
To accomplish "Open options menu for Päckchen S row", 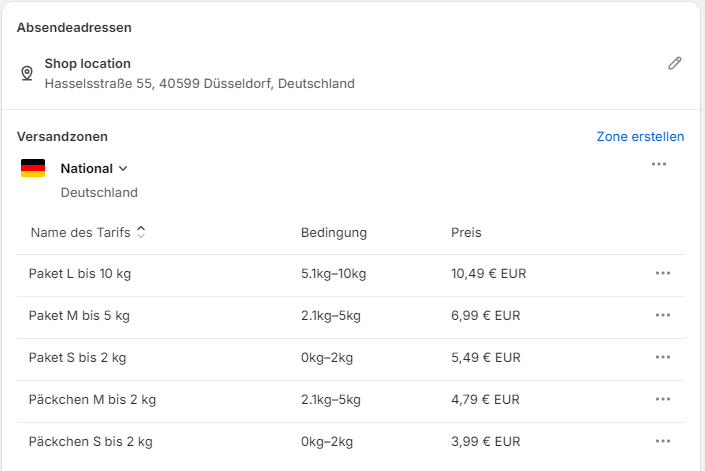I will (662, 441).
